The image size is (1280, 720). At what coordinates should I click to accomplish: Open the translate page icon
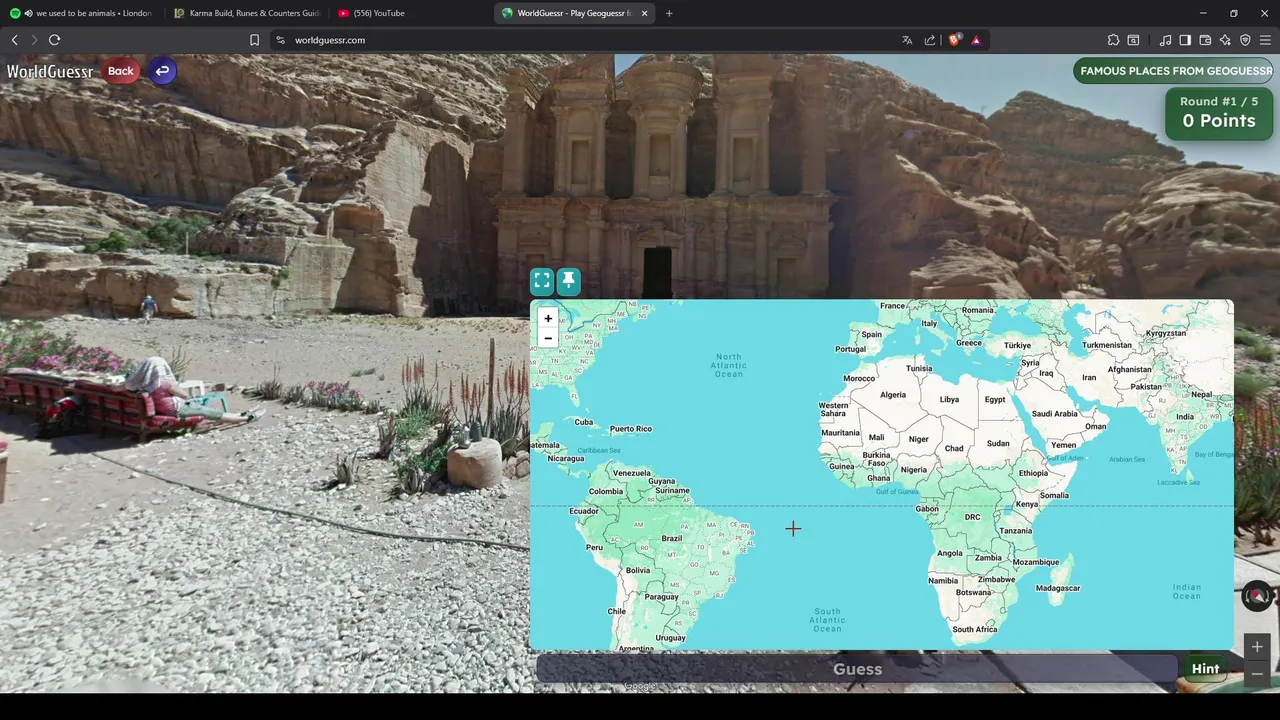pos(907,40)
